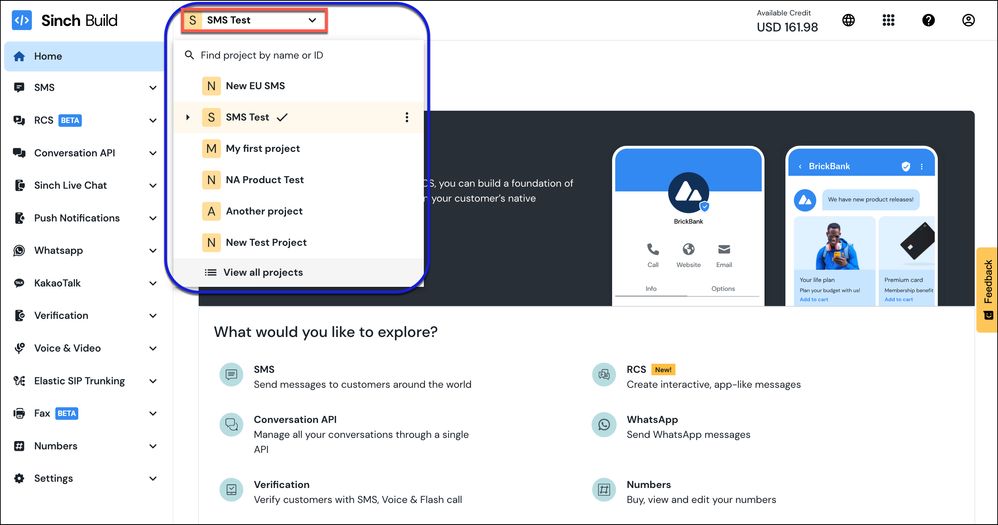Image resolution: width=998 pixels, height=525 pixels.
Task: Click the Verification explore tile icon
Action: coord(231,489)
